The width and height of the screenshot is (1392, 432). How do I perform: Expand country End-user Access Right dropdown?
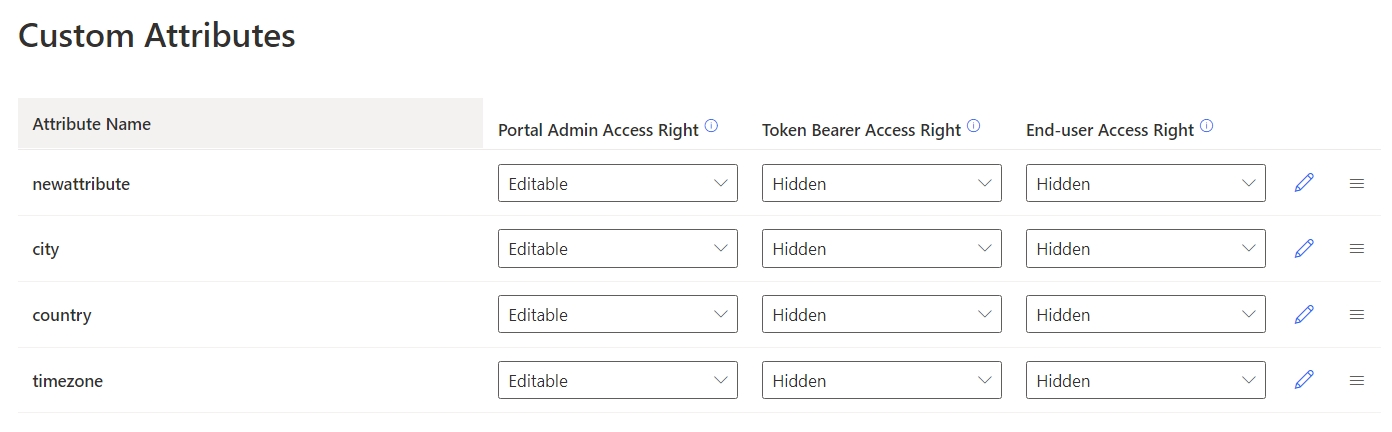click(x=1145, y=315)
